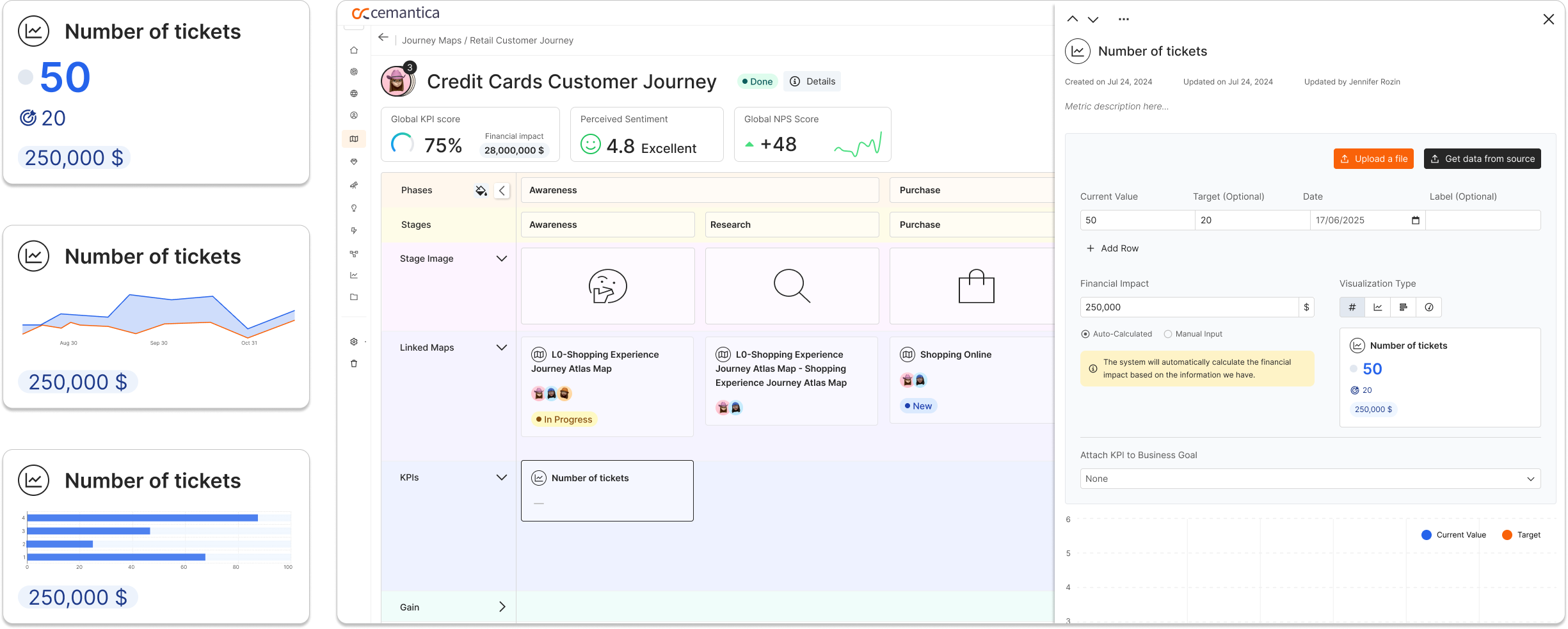Go to next item with down chevron
Screen dimensions: 1568x629
click(1093, 19)
